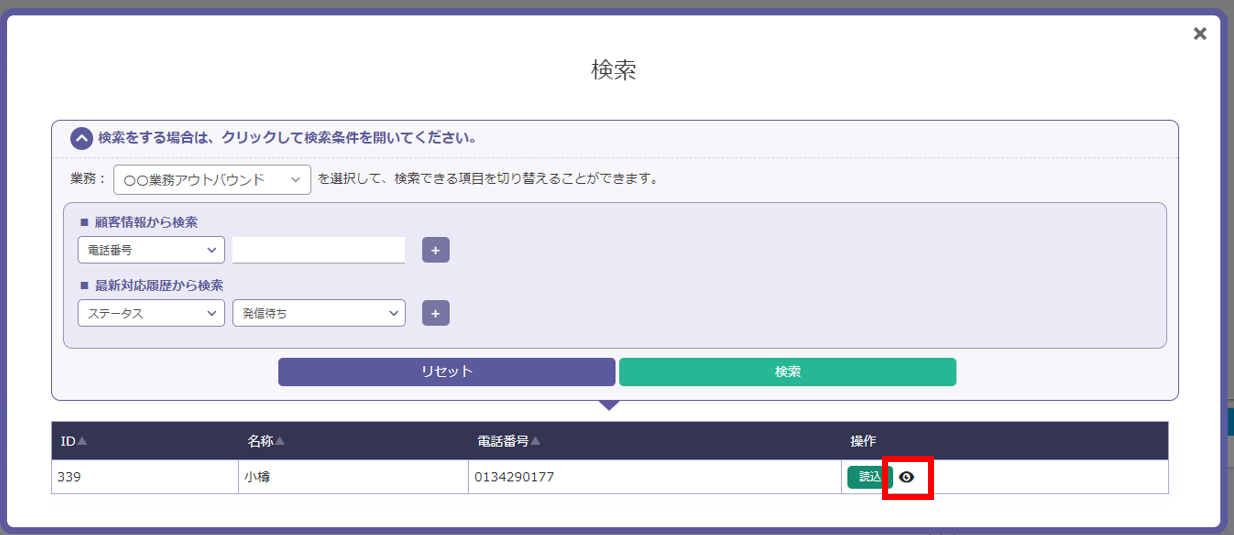Select the result cell with ID 339

coord(144,477)
